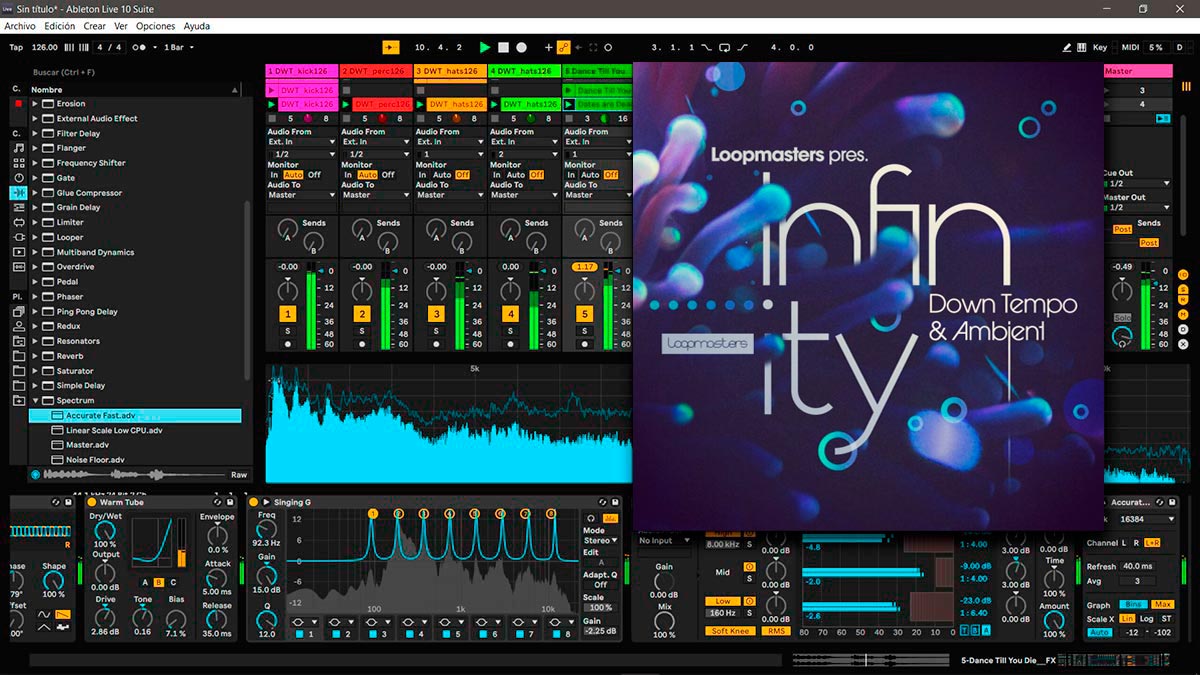
Task: Click the Key map mode button
Action: [x=1100, y=47]
